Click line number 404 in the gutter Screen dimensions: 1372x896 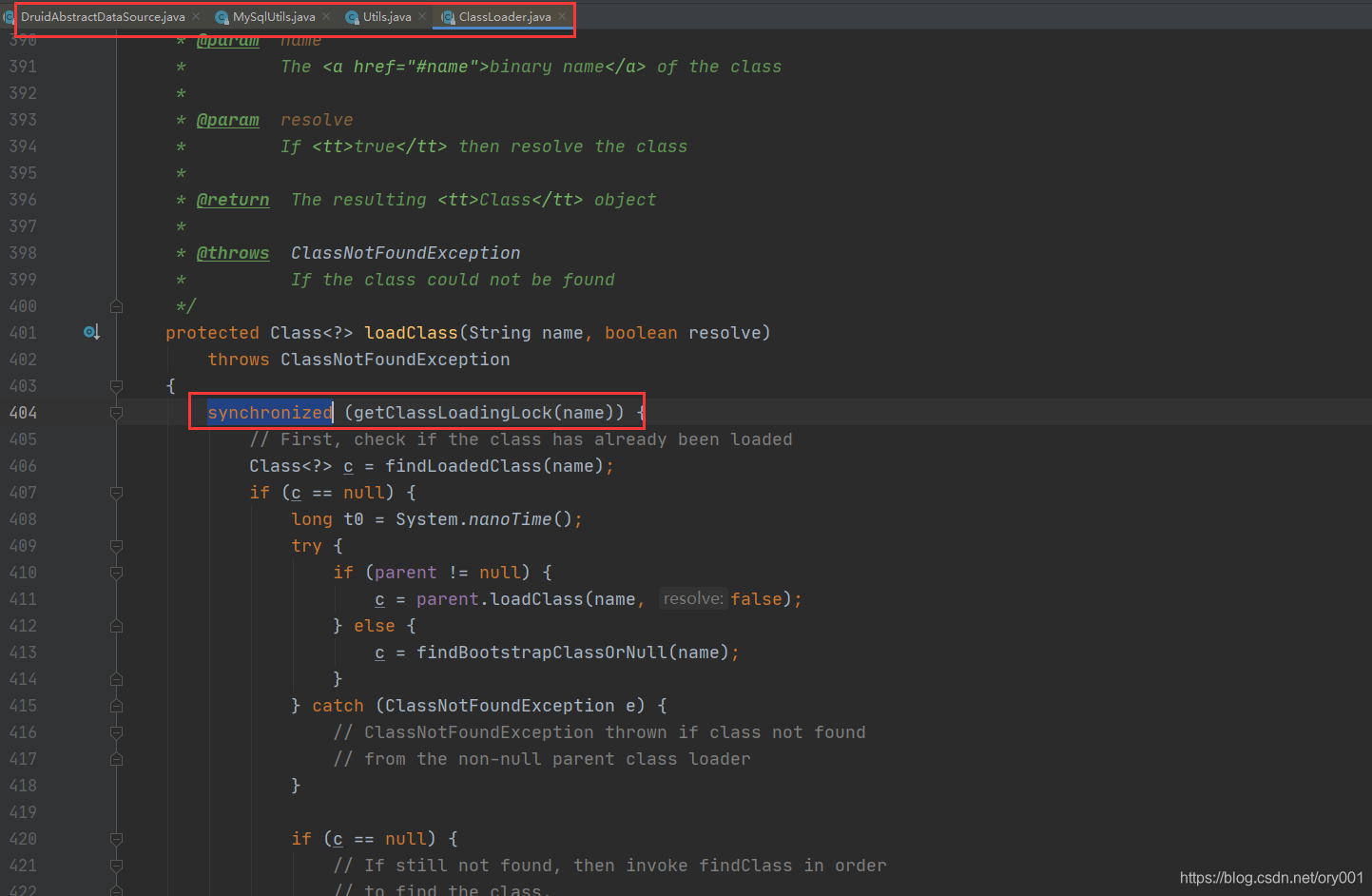[x=23, y=413]
